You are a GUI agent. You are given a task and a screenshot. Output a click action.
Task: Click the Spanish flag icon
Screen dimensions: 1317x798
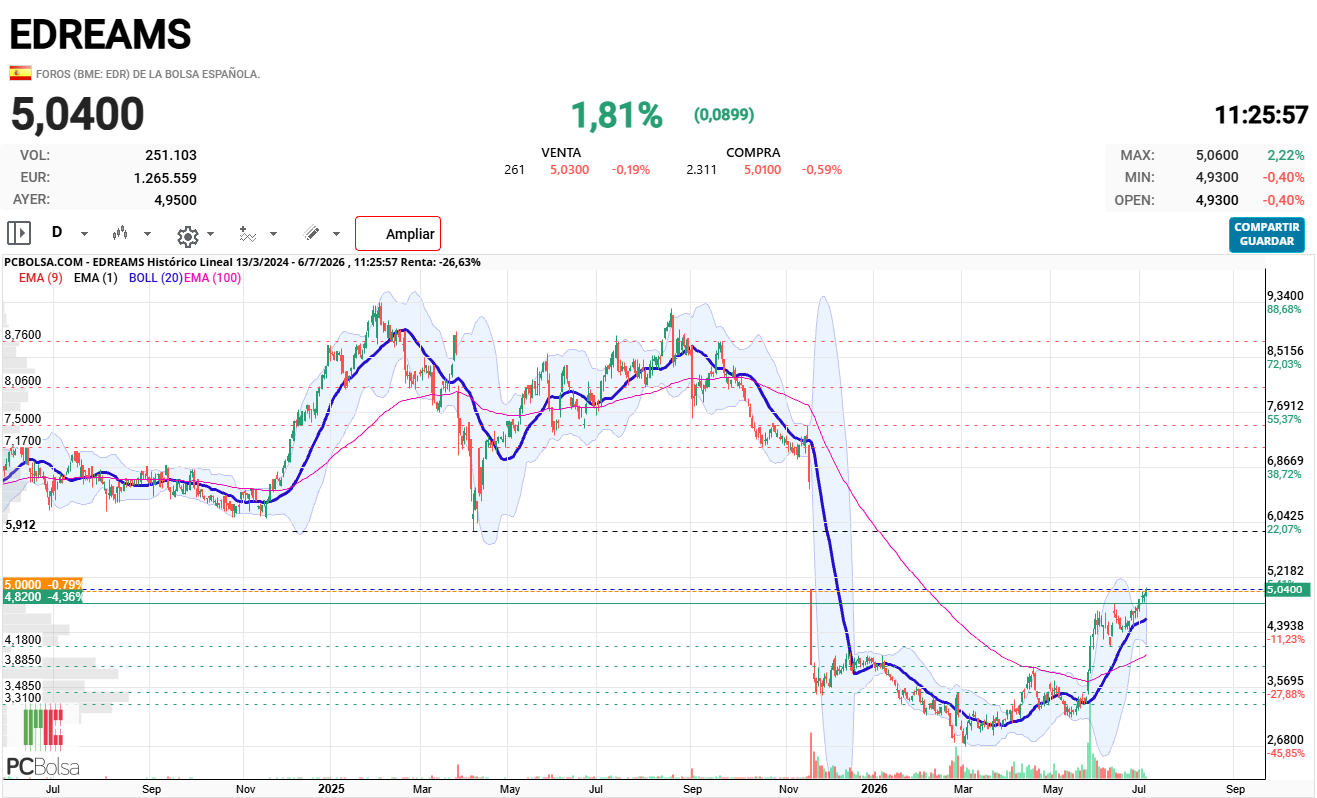click(19, 73)
